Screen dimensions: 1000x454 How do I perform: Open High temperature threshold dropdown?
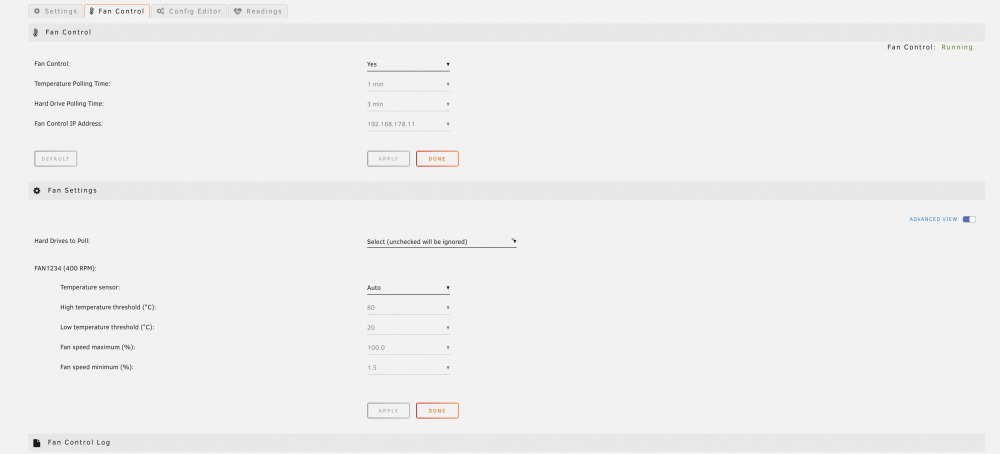tap(408, 308)
